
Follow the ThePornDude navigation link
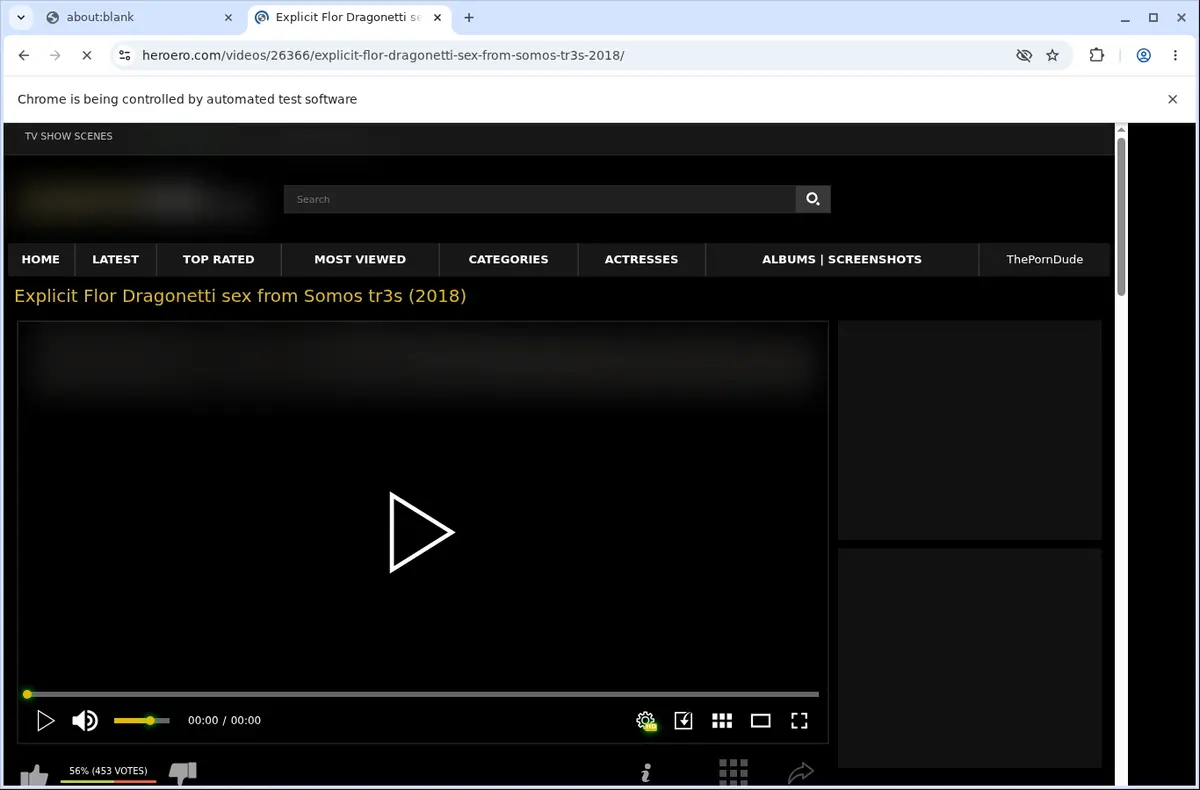[1044, 259]
